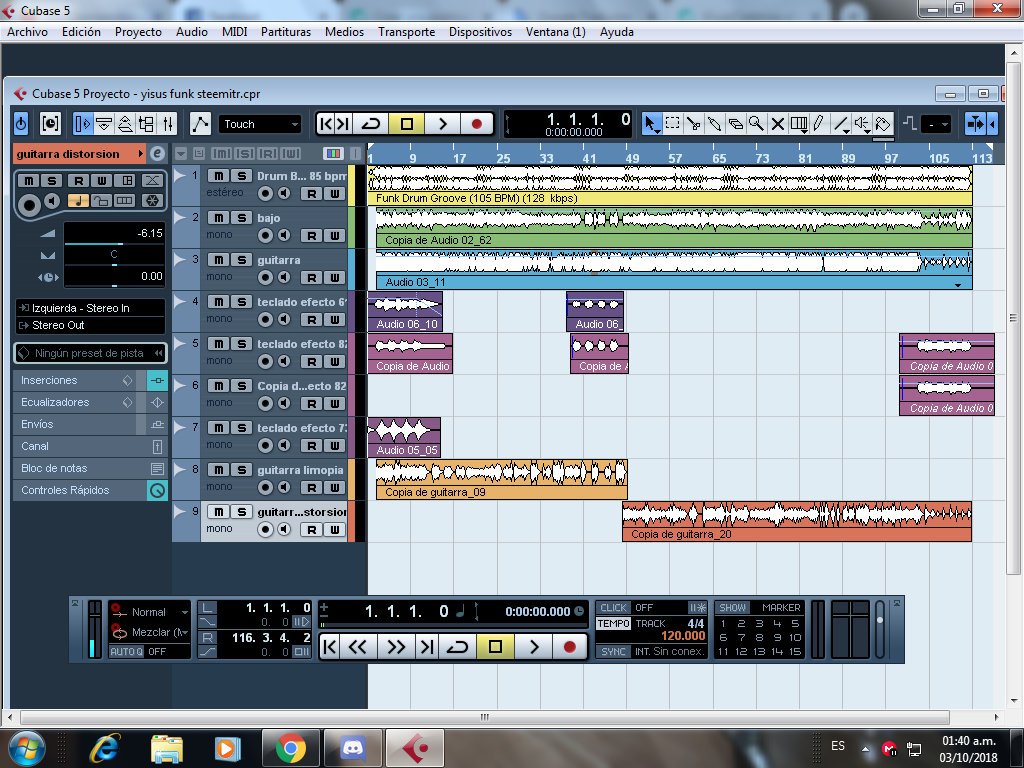Open the MIDI menu
The image size is (1024, 768).
[x=234, y=31]
